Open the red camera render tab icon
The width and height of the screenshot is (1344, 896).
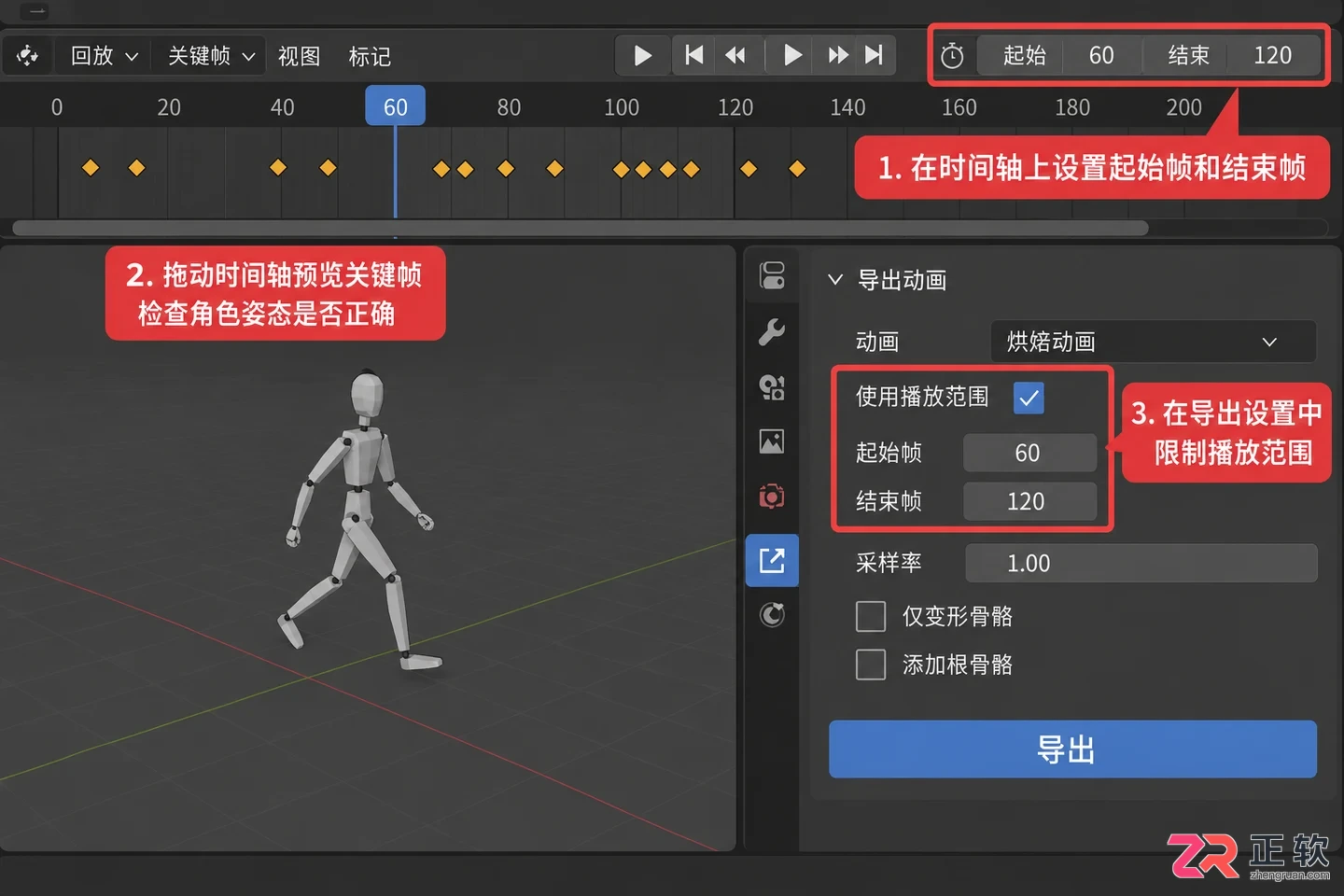click(x=772, y=496)
